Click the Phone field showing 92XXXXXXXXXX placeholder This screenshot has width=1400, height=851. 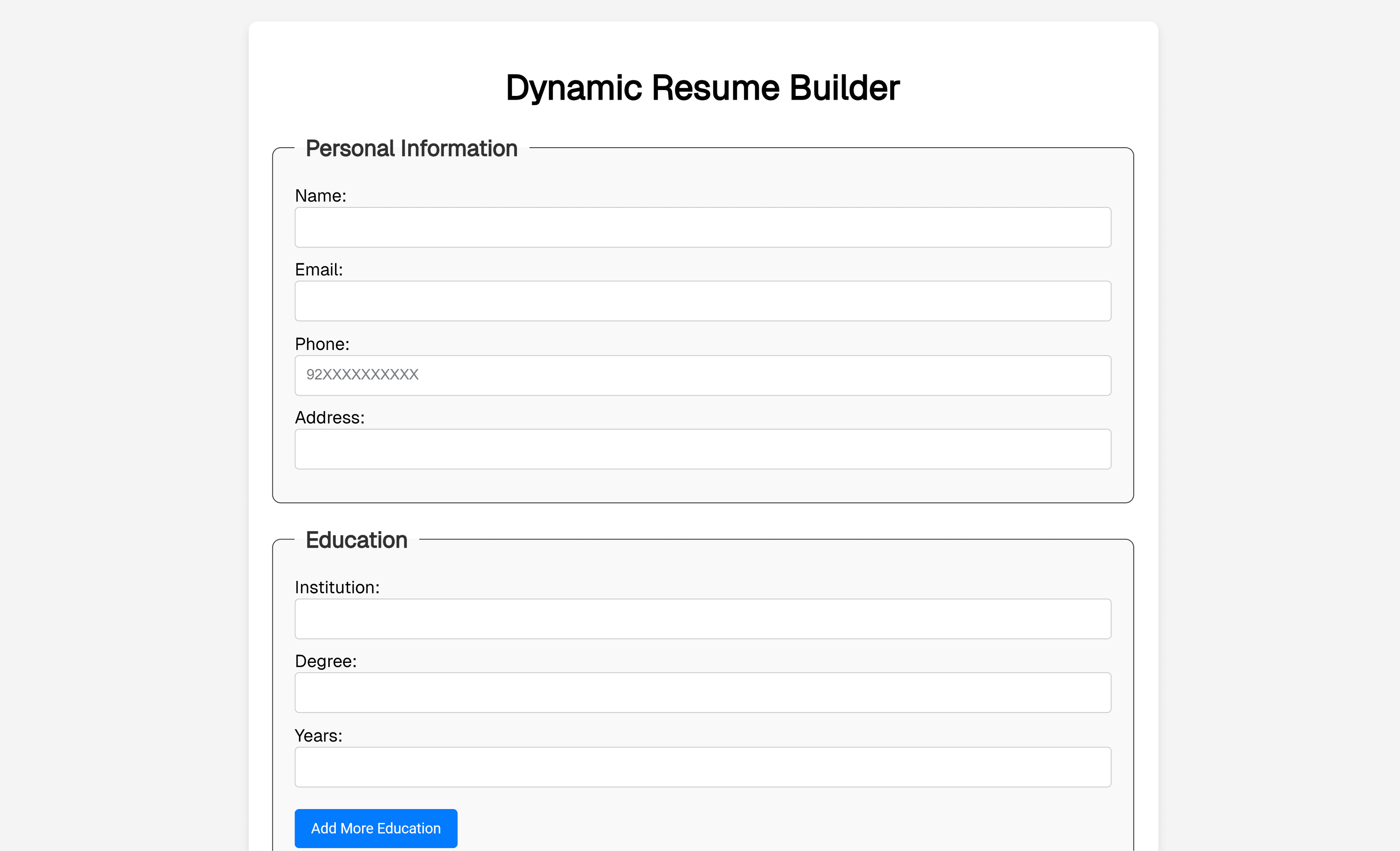[702, 375]
